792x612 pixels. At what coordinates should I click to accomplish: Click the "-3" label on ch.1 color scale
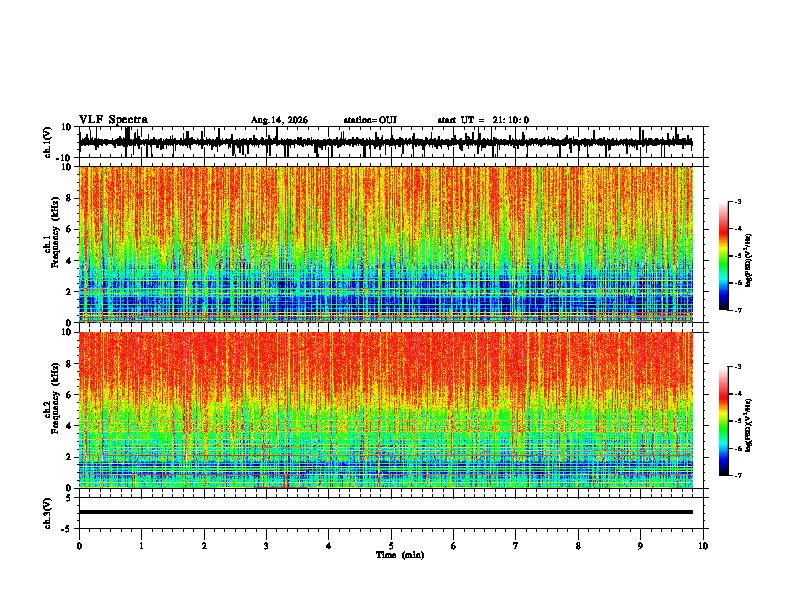[737, 201]
